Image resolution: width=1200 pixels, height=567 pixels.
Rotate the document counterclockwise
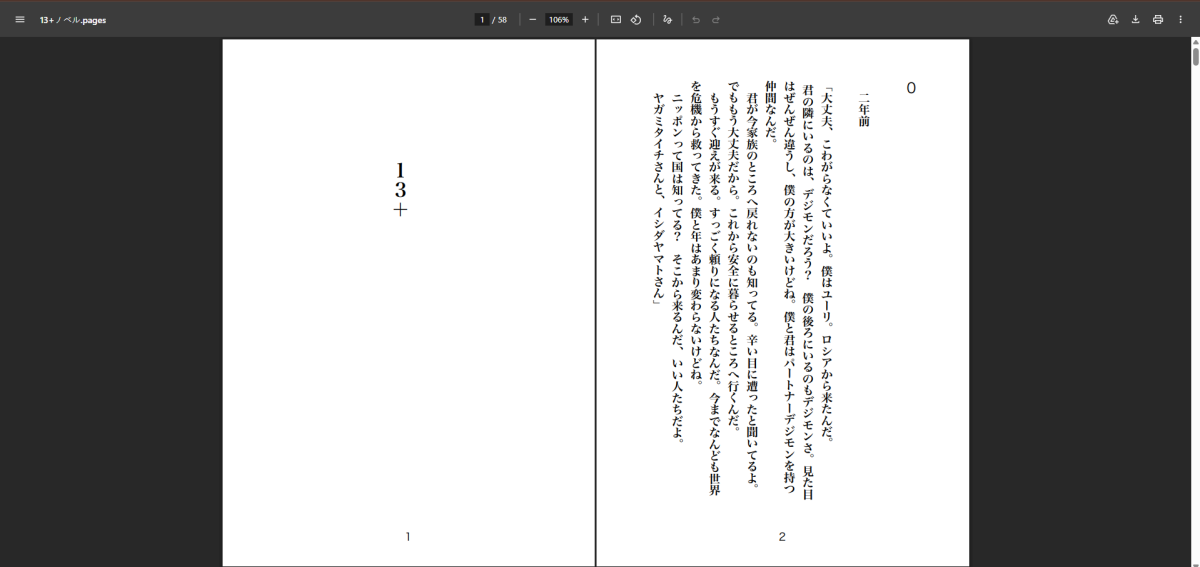pos(636,19)
